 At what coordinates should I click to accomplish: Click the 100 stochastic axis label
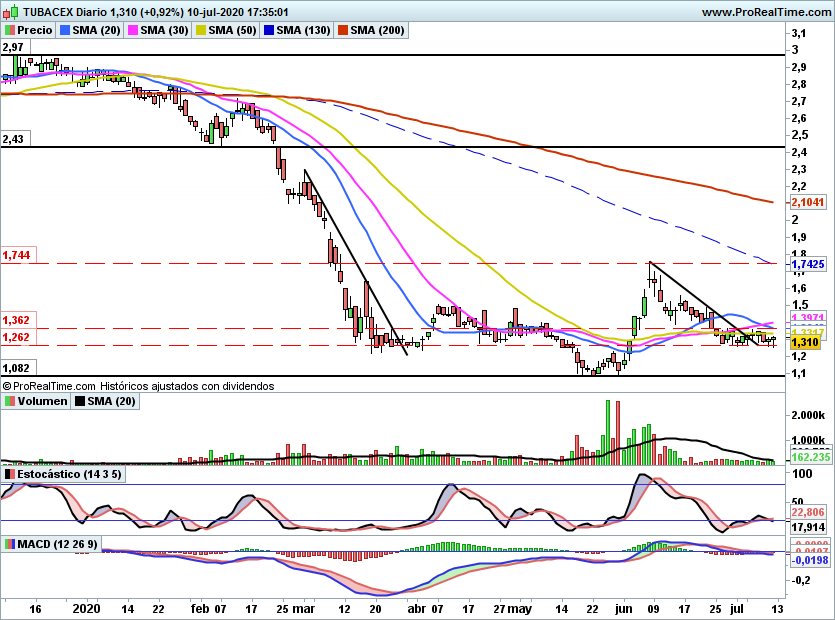click(x=802, y=474)
